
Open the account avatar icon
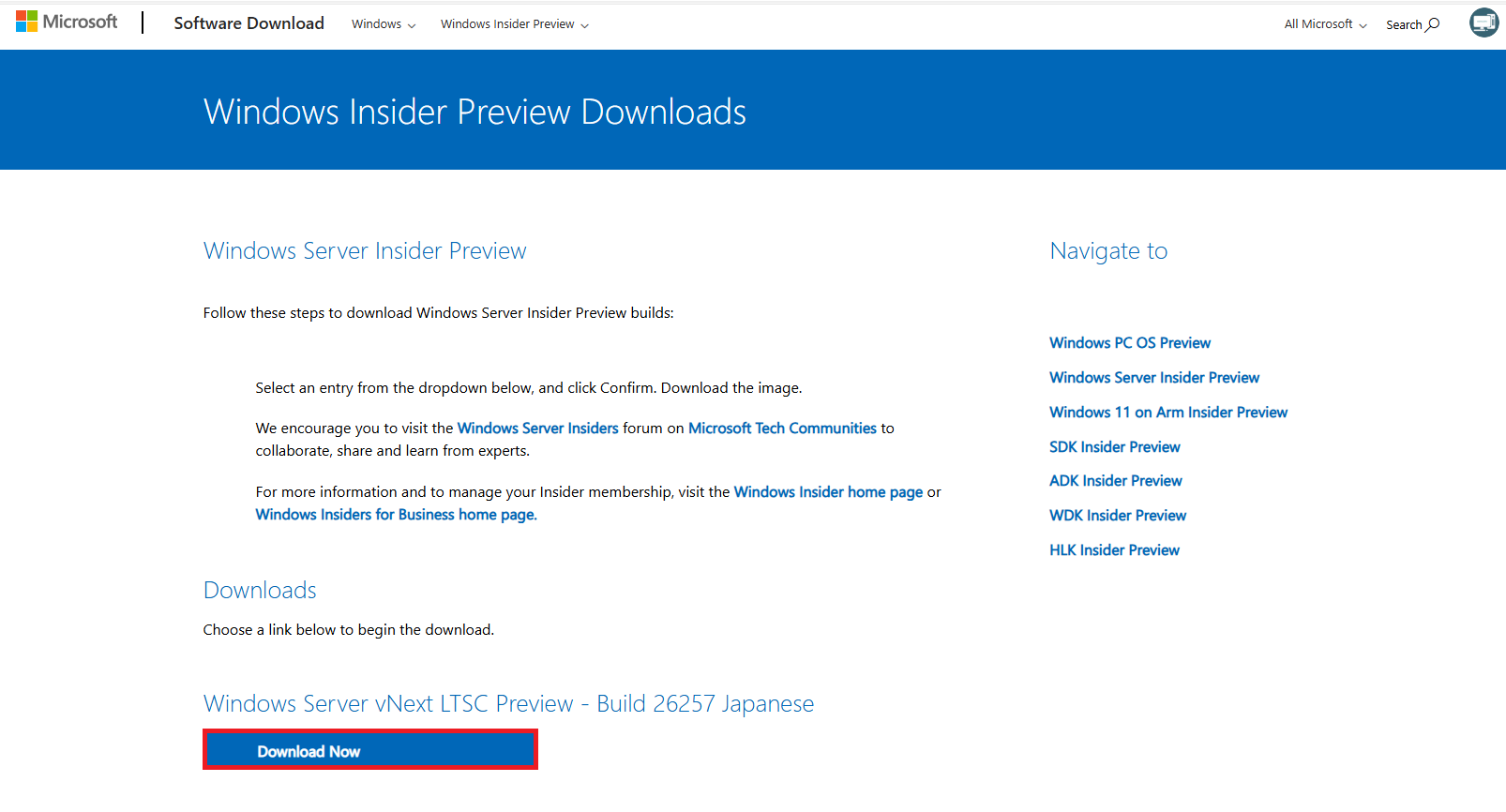(x=1483, y=23)
